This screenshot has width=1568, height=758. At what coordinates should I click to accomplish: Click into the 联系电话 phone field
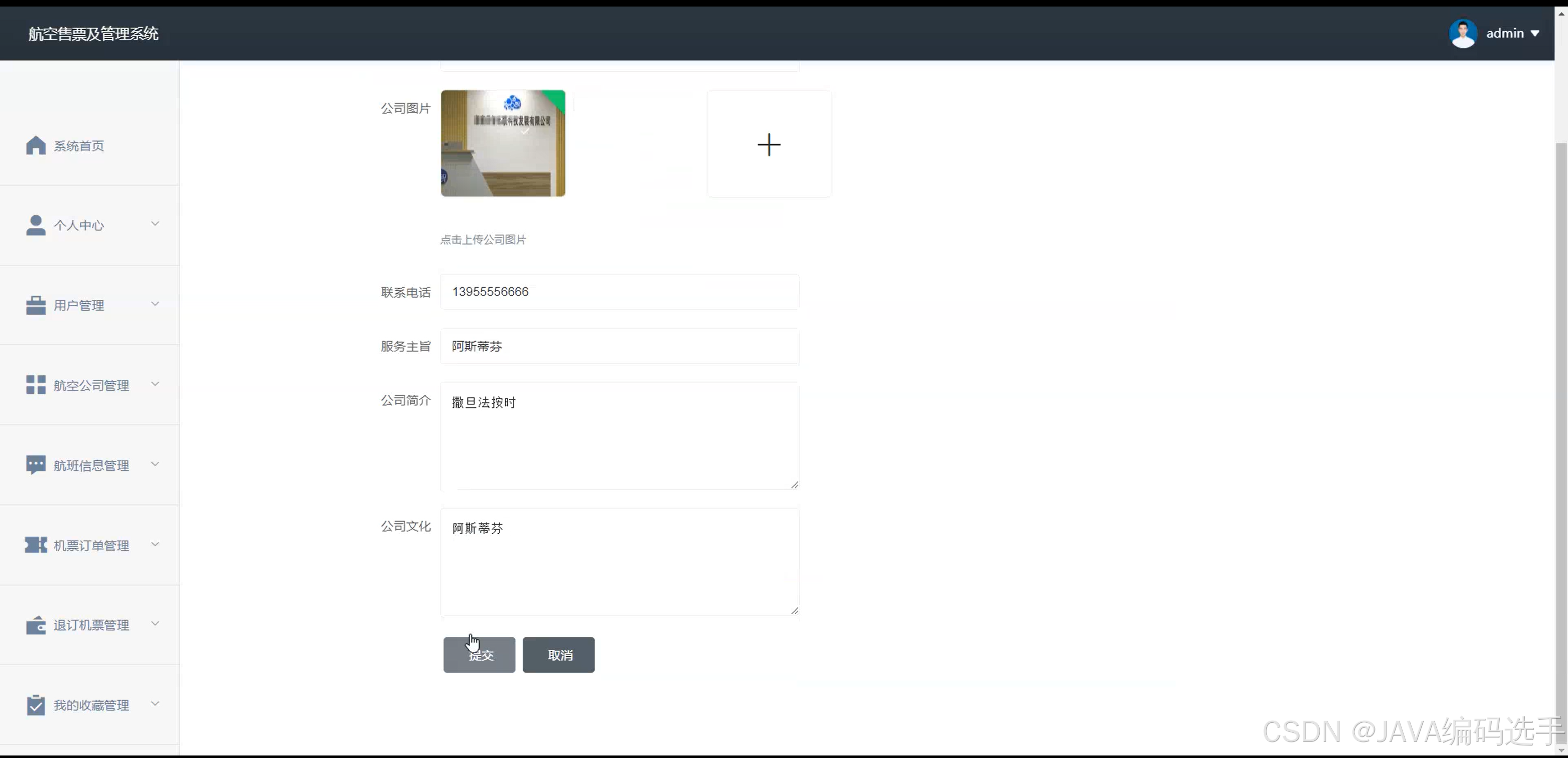(619, 292)
